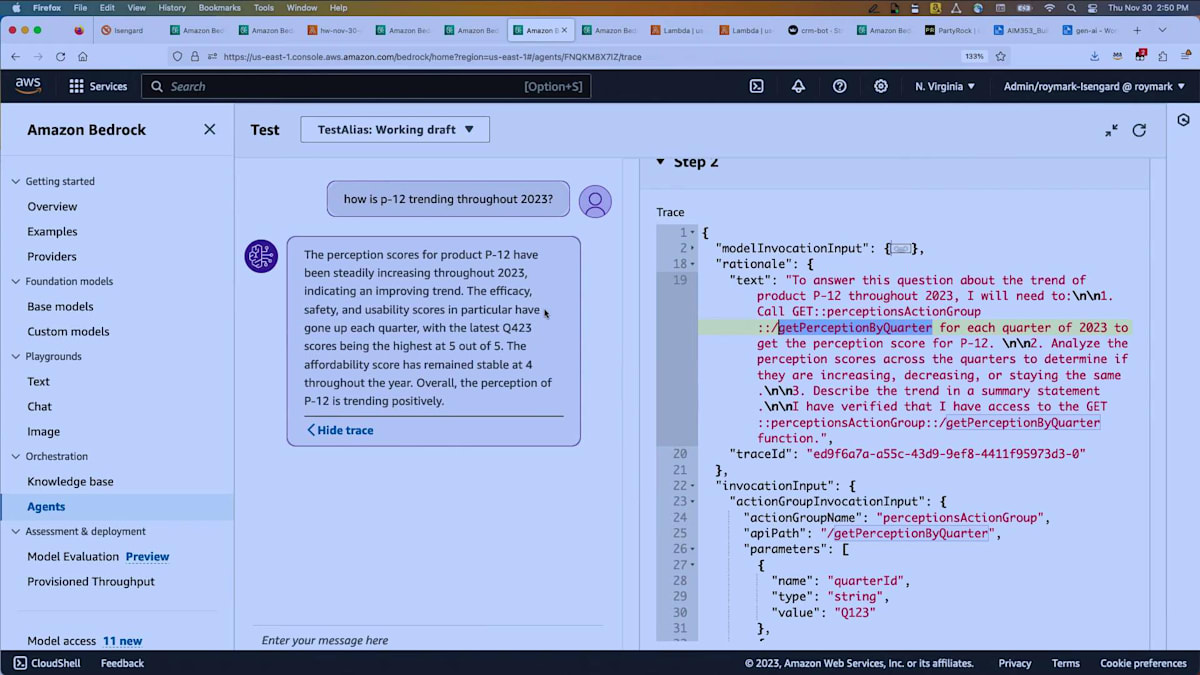Open the TestAlias: Working draft dropdown
The height and width of the screenshot is (675, 1200).
pos(395,129)
